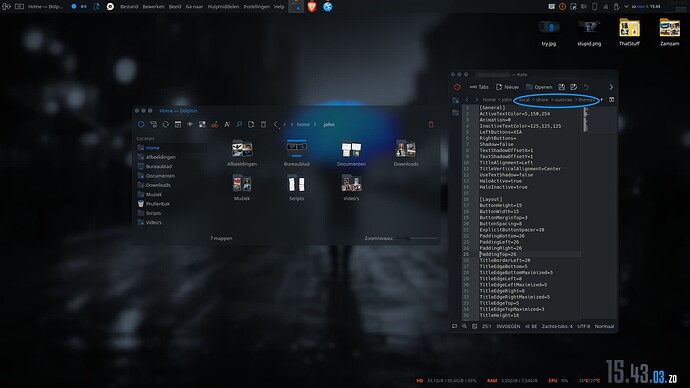Click the Tabs button in Kate toolbar
Screen dimensions: 690x388
tap(479, 87)
